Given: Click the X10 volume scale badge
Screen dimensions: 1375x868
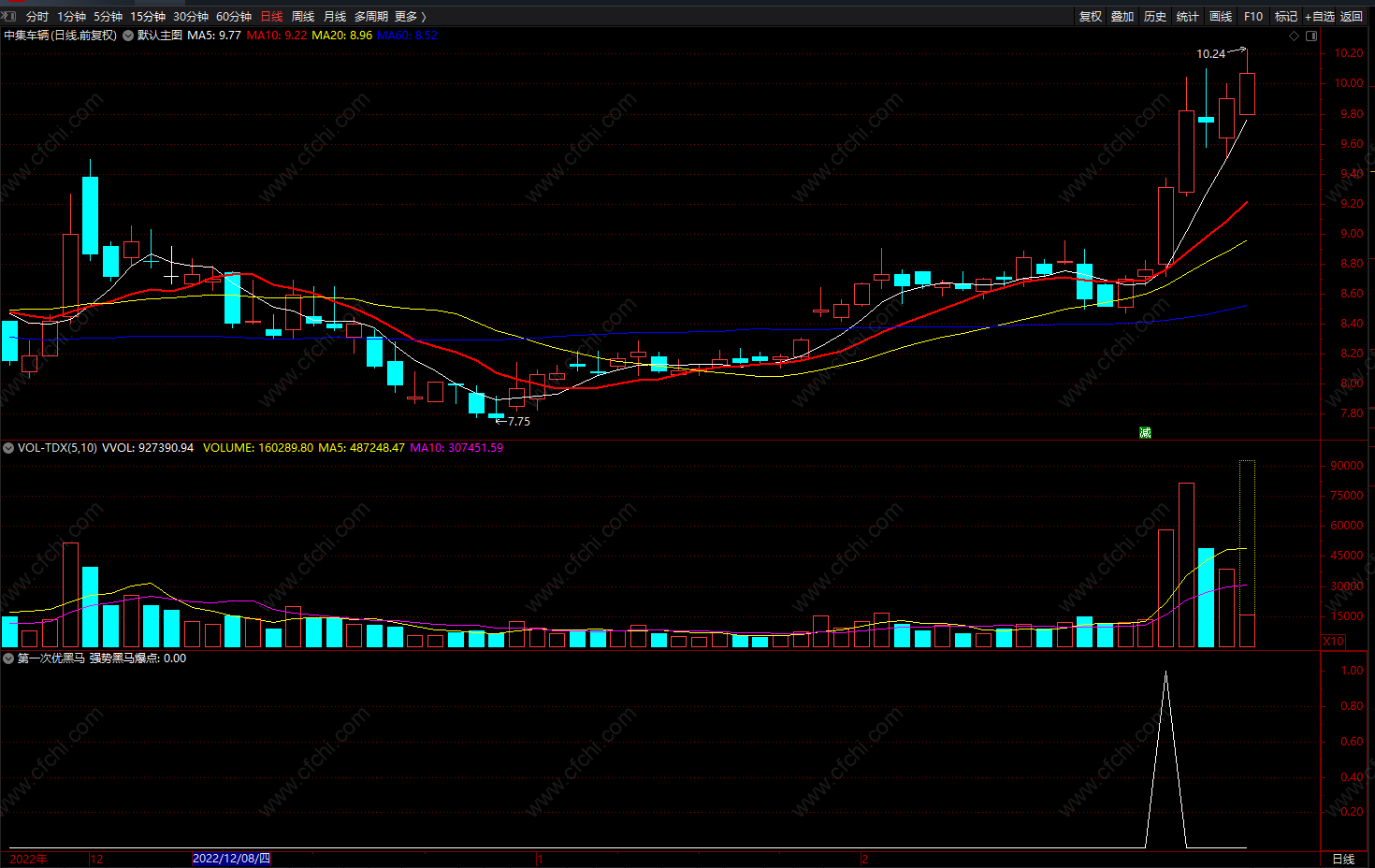Looking at the screenshot, I should 1333,641.
